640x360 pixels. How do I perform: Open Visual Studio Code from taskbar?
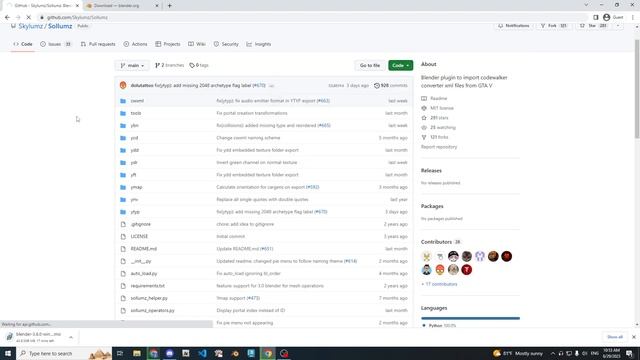click(202, 353)
